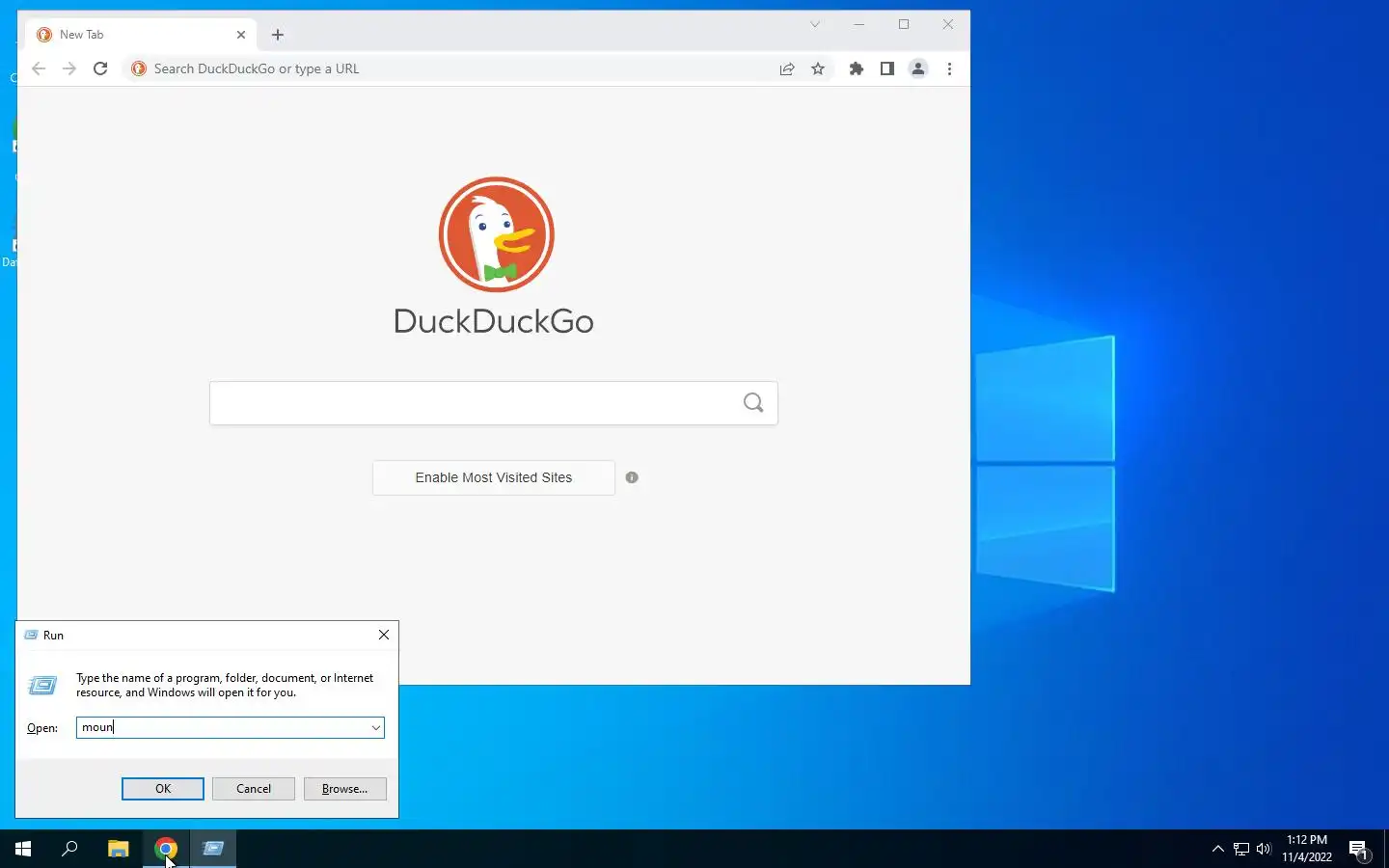
Task: Close the Run dialog
Action: pos(384,635)
